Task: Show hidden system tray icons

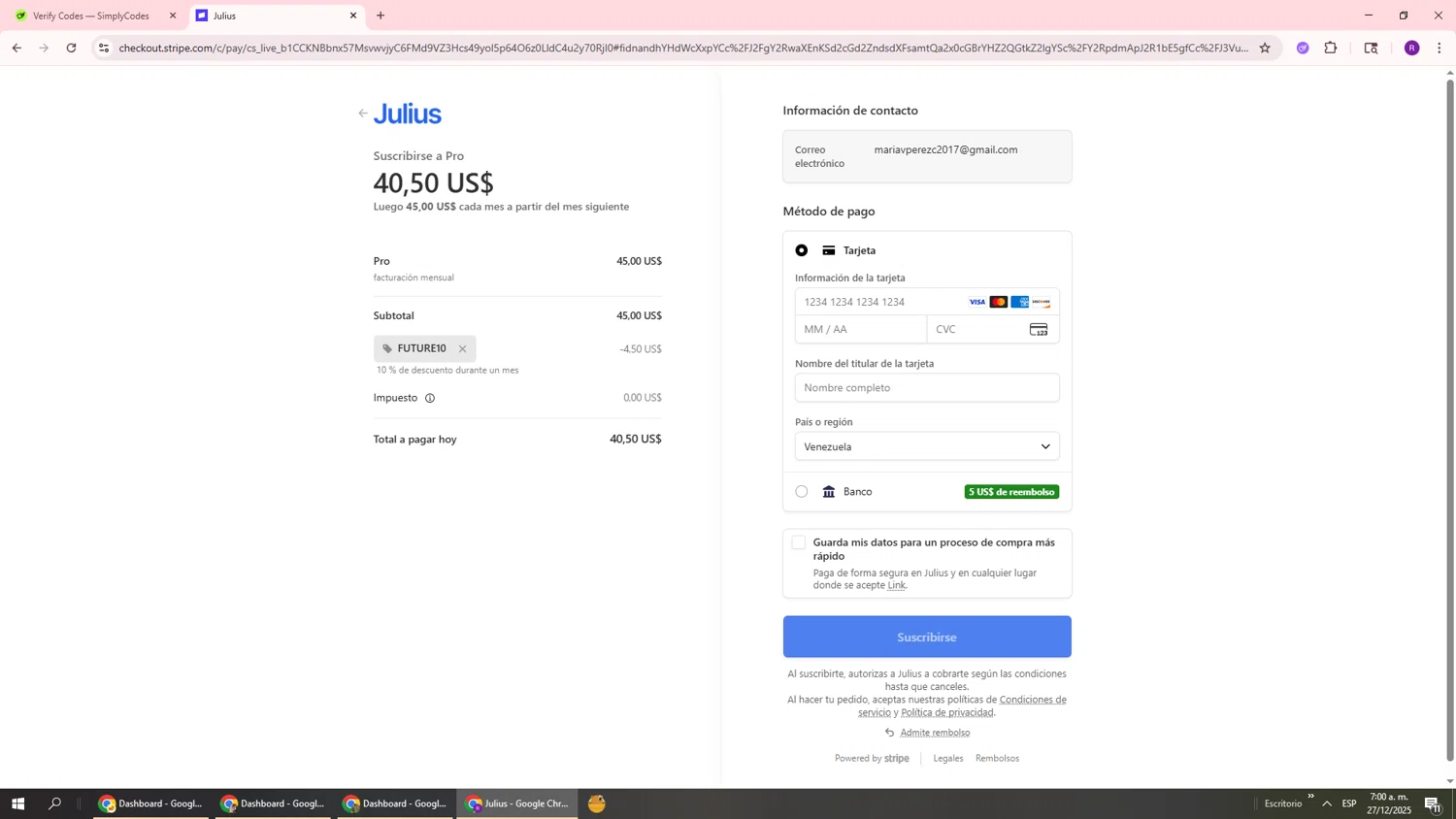Action: click(1327, 803)
